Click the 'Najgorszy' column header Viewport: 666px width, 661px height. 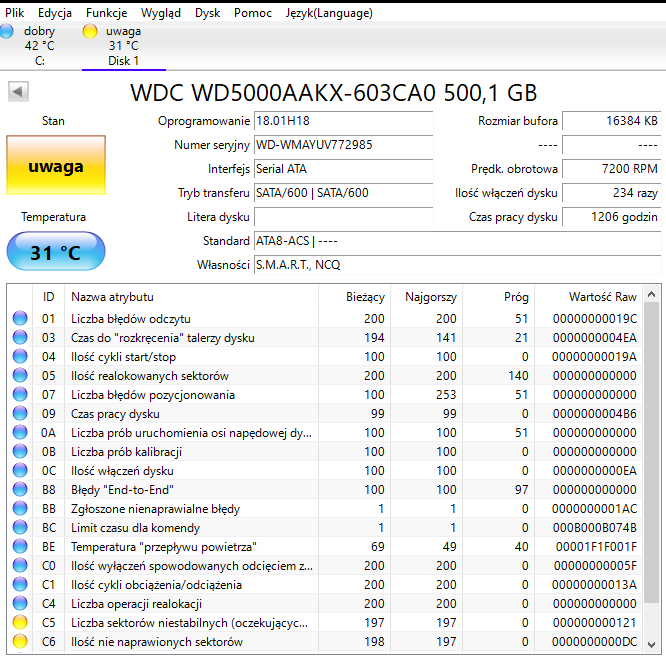(x=426, y=297)
